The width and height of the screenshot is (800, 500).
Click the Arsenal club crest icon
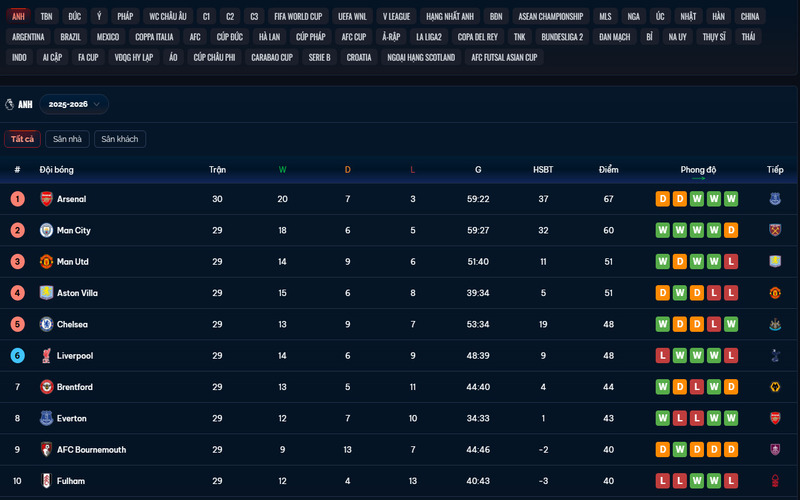[46, 199]
